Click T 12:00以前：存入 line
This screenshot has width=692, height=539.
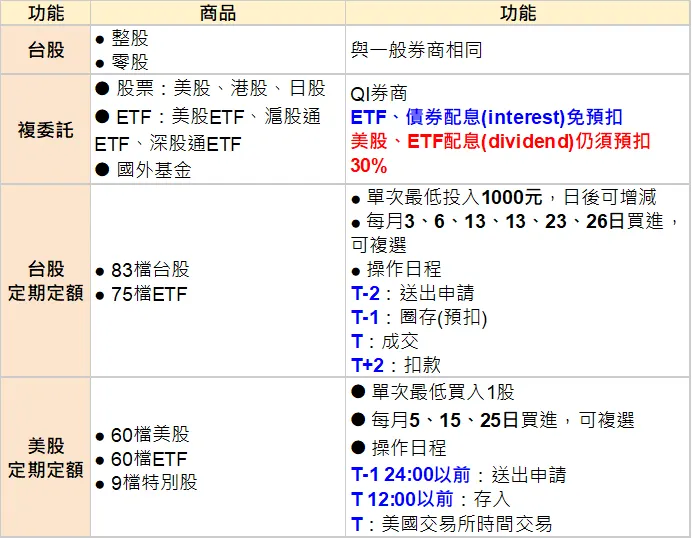[x=431, y=499]
